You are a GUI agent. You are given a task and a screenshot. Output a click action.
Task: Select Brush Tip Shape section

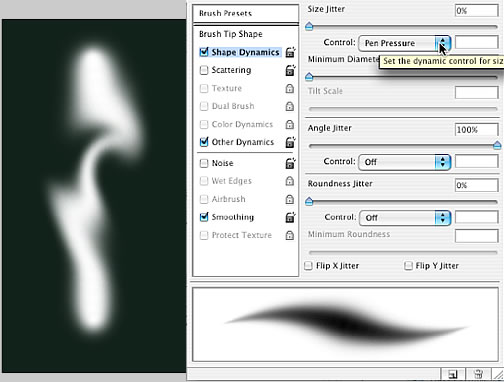pos(231,34)
